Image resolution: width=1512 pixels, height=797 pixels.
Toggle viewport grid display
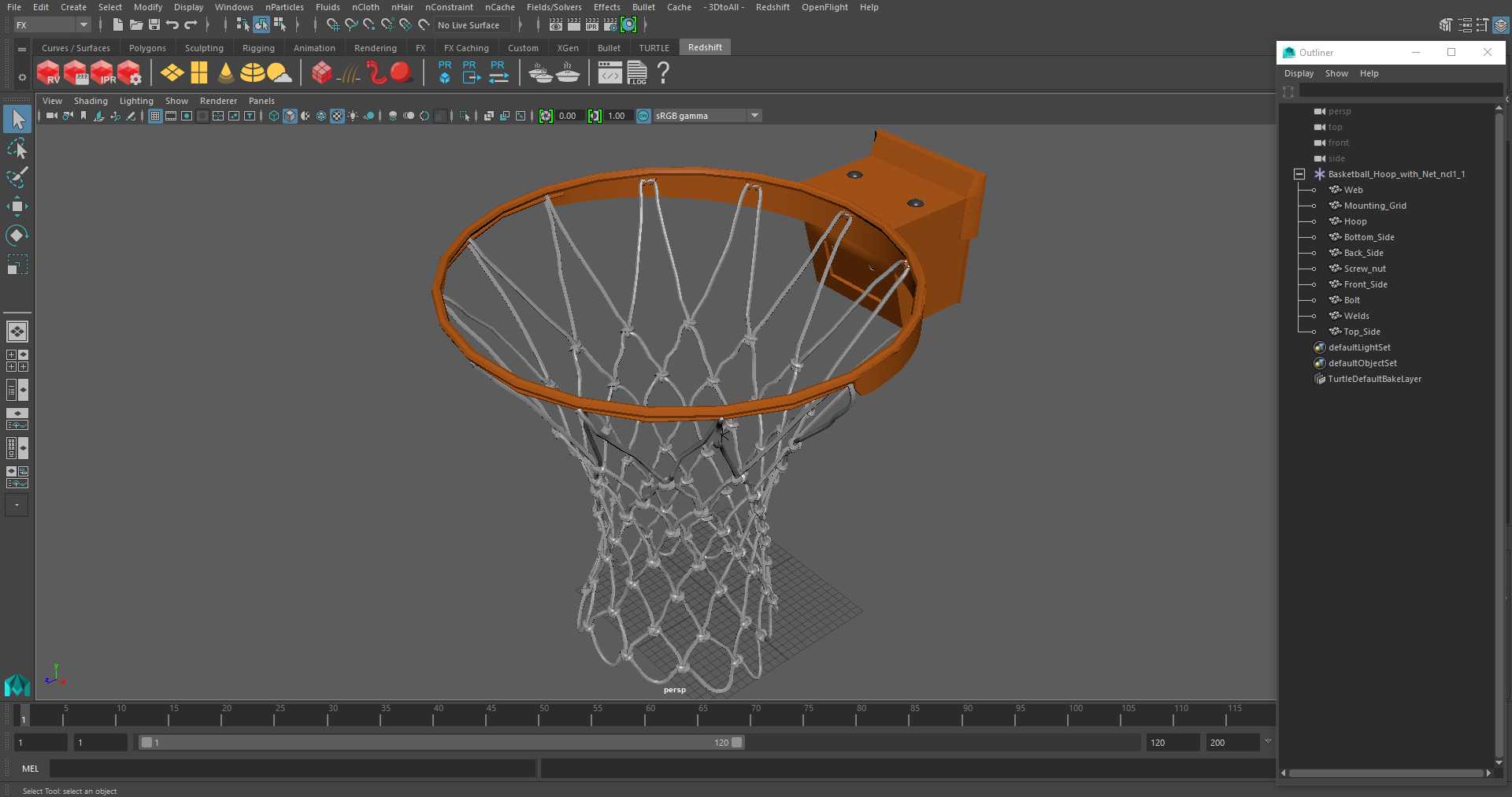[x=155, y=116]
